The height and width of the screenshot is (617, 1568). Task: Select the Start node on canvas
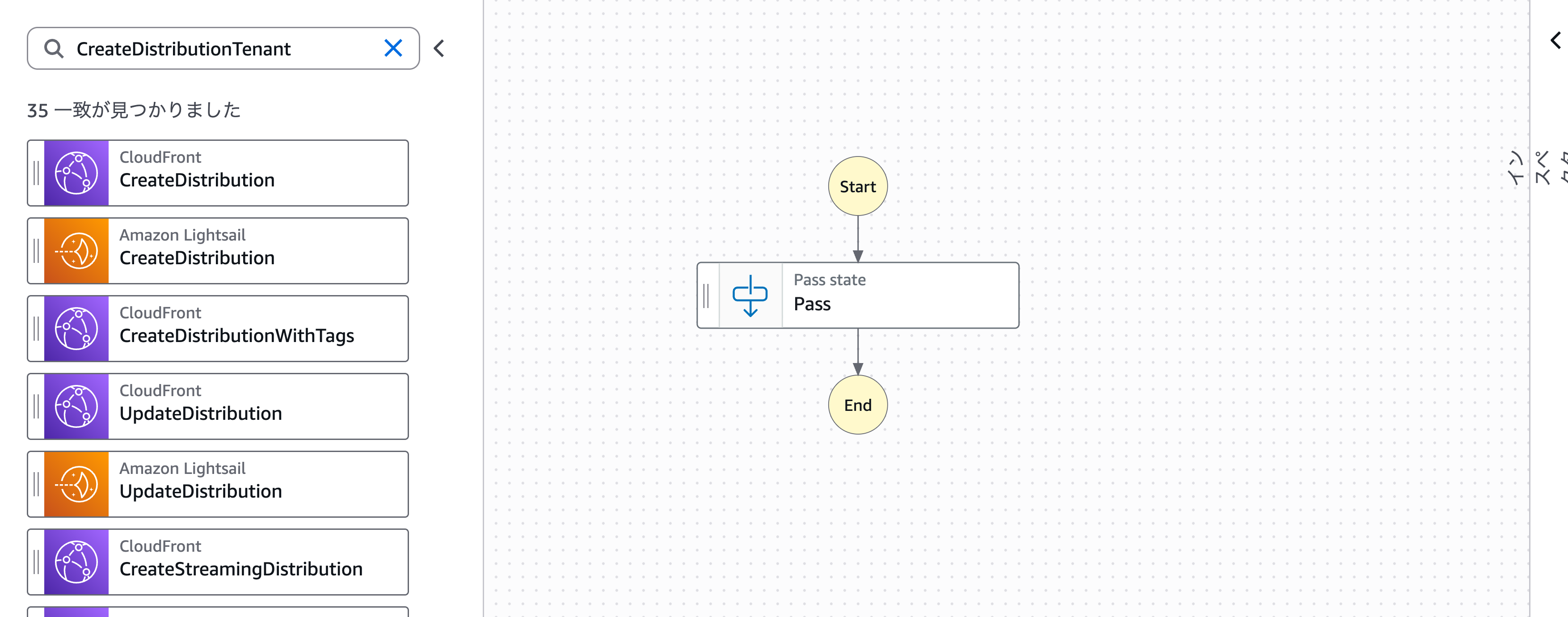pyautogui.click(x=858, y=186)
